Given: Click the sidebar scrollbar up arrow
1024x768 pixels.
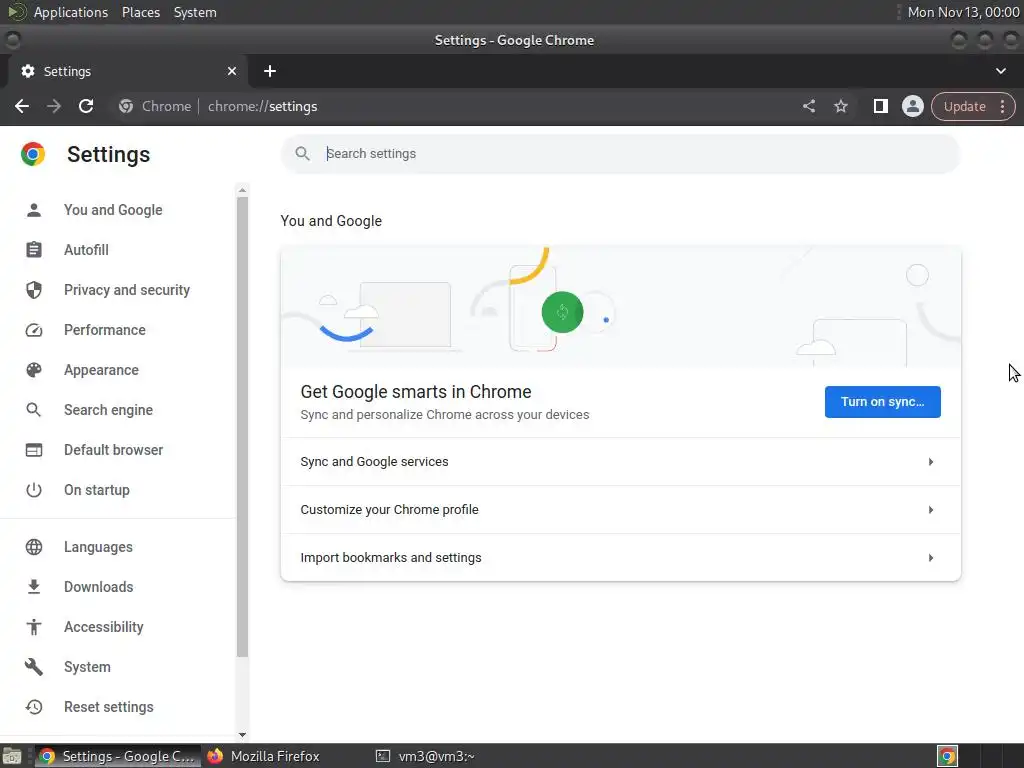Looking at the screenshot, I should (x=242, y=190).
